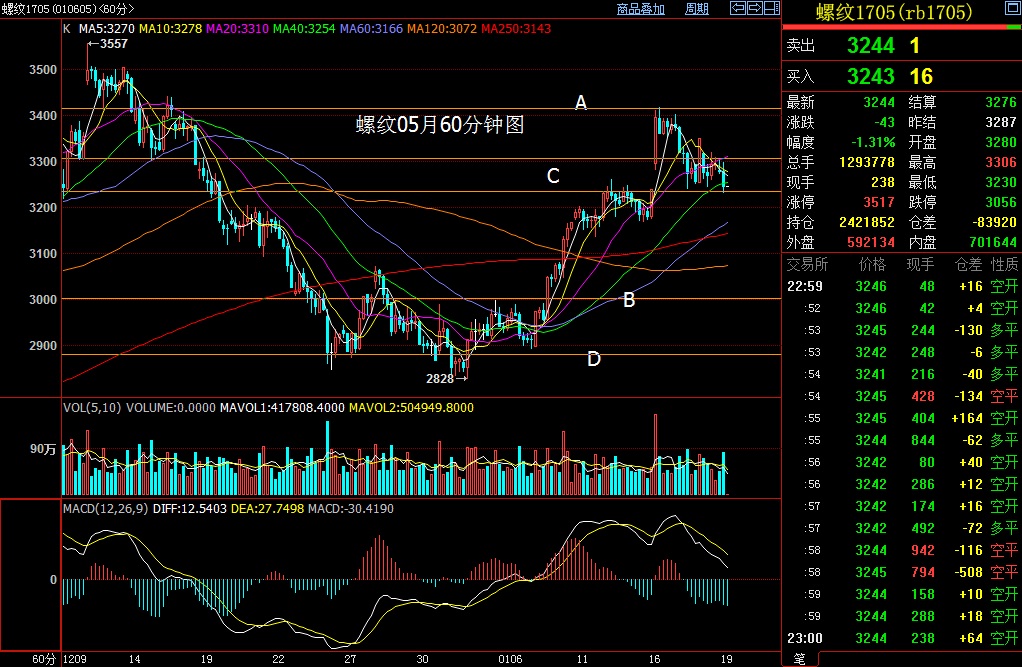
Task: Click the left arrow navigation icon
Action: point(737,9)
